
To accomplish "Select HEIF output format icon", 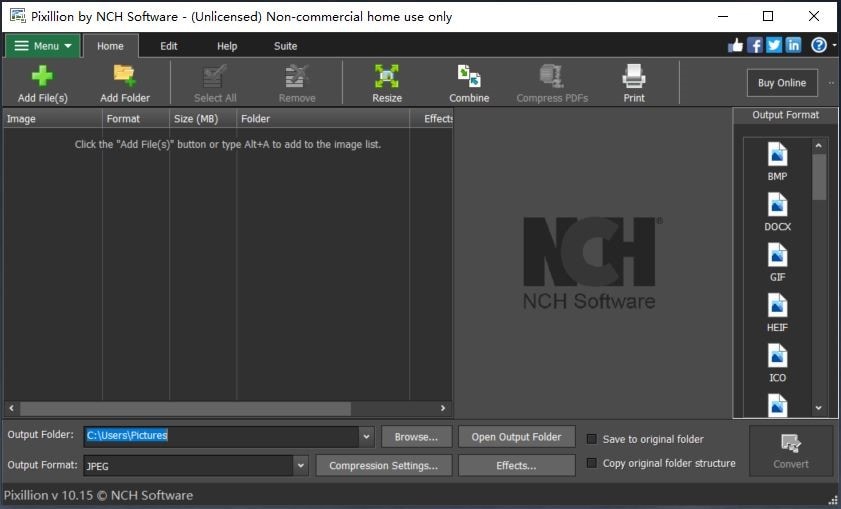I will pos(777,306).
